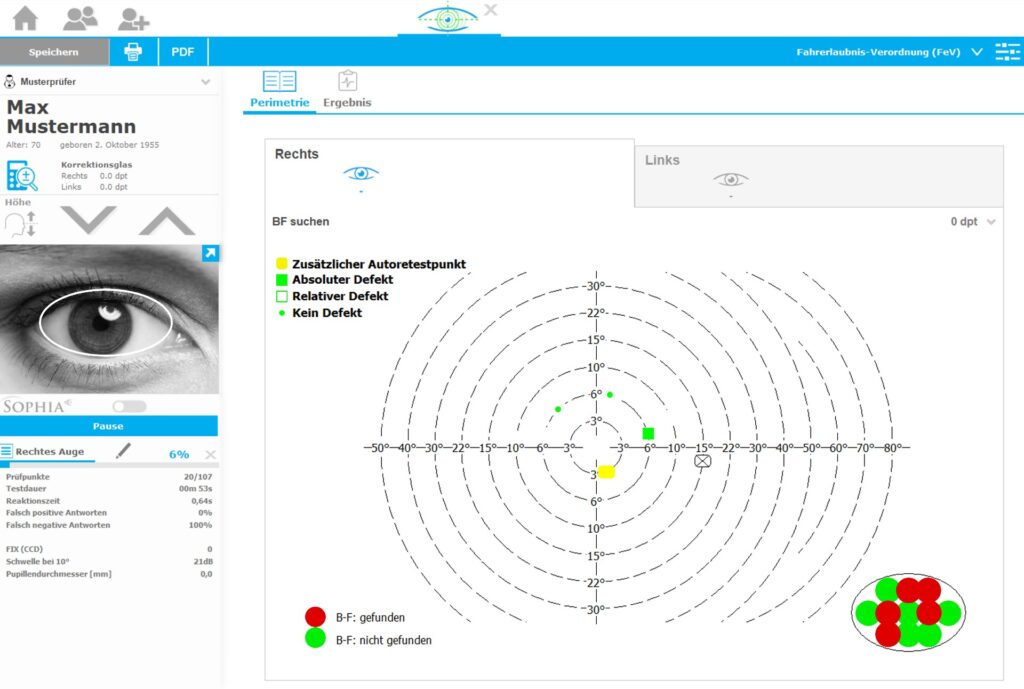Open the patient list icon

(80, 18)
